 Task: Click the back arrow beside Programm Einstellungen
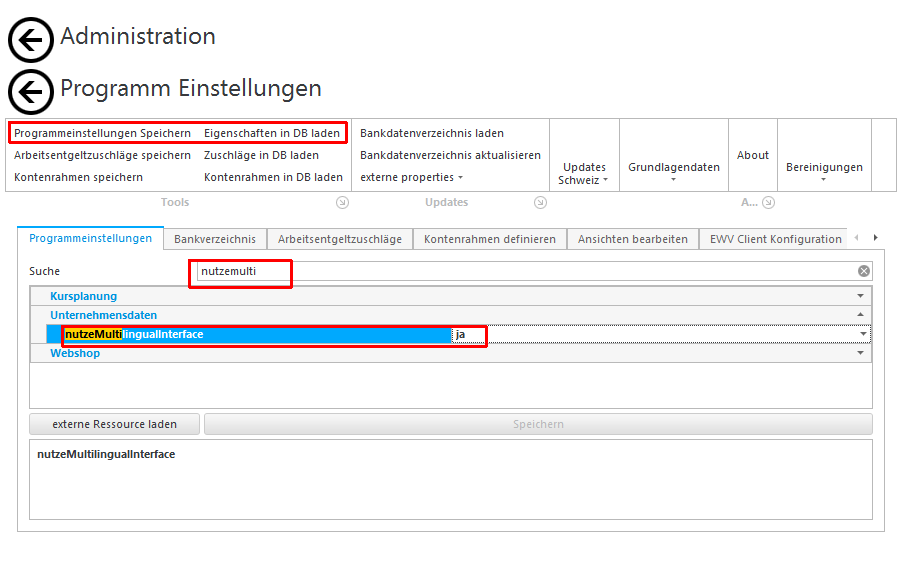pyautogui.click(x=31, y=92)
